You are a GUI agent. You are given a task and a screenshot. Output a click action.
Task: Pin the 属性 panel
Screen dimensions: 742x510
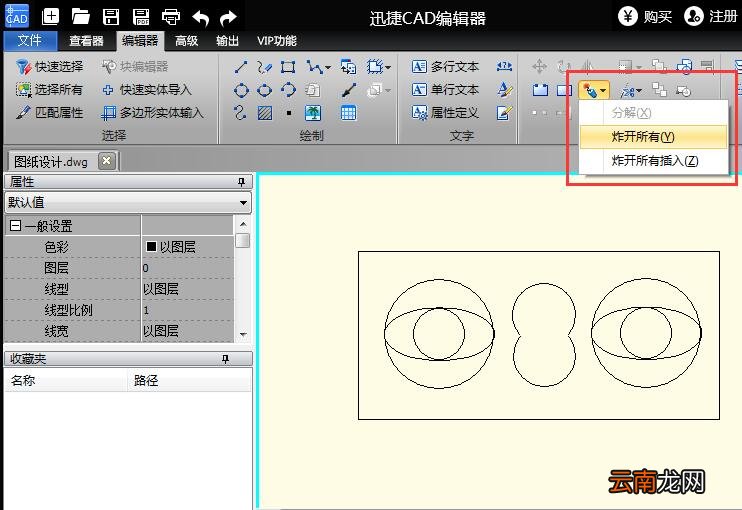click(x=241, y=182)
